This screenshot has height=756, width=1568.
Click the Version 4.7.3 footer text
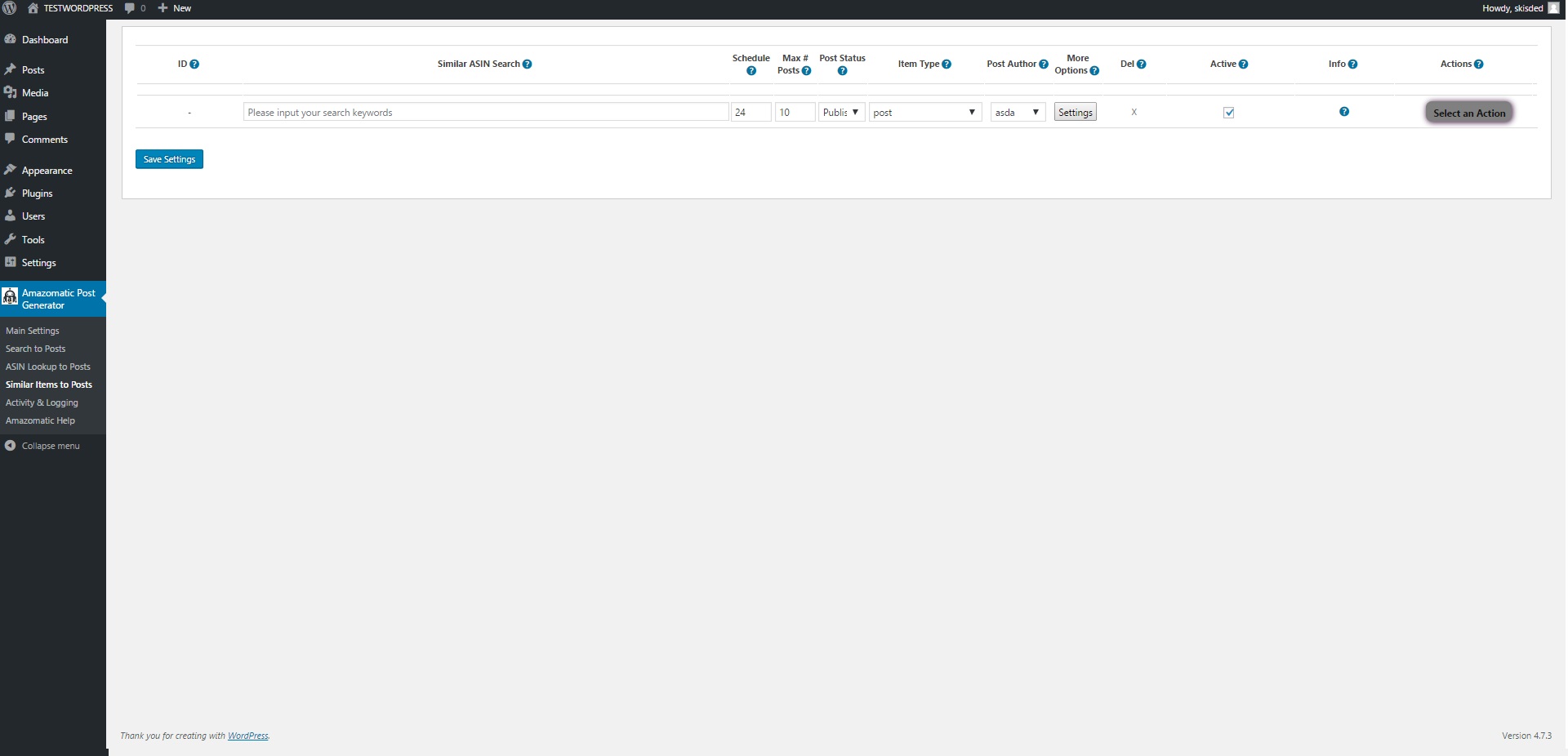1526,736
